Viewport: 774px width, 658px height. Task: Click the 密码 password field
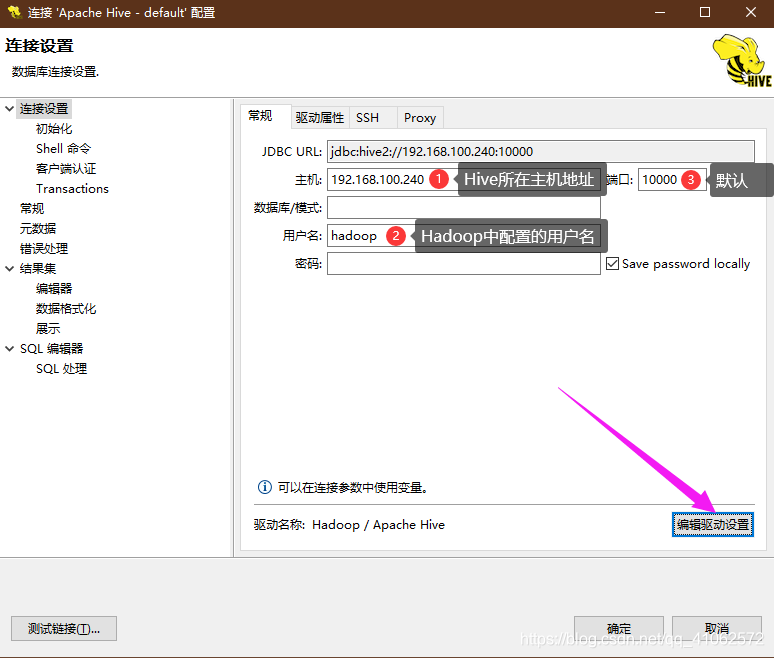click(464, 264)
